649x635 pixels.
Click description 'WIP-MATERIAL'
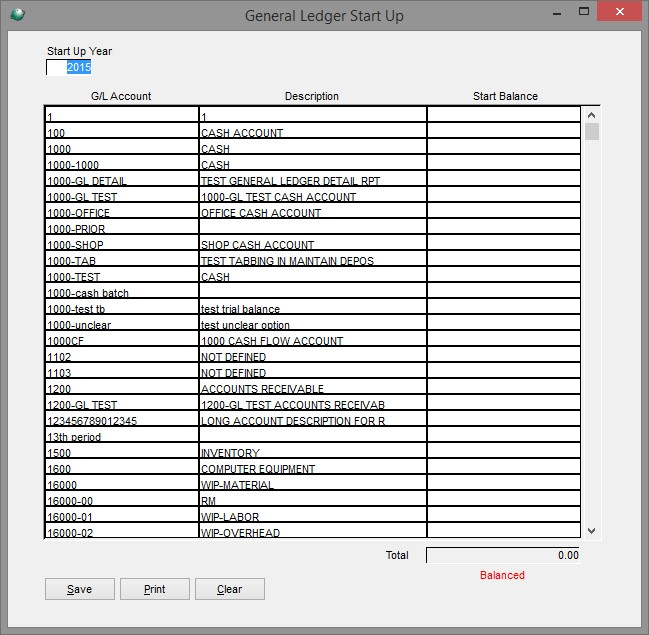(313, 483)
